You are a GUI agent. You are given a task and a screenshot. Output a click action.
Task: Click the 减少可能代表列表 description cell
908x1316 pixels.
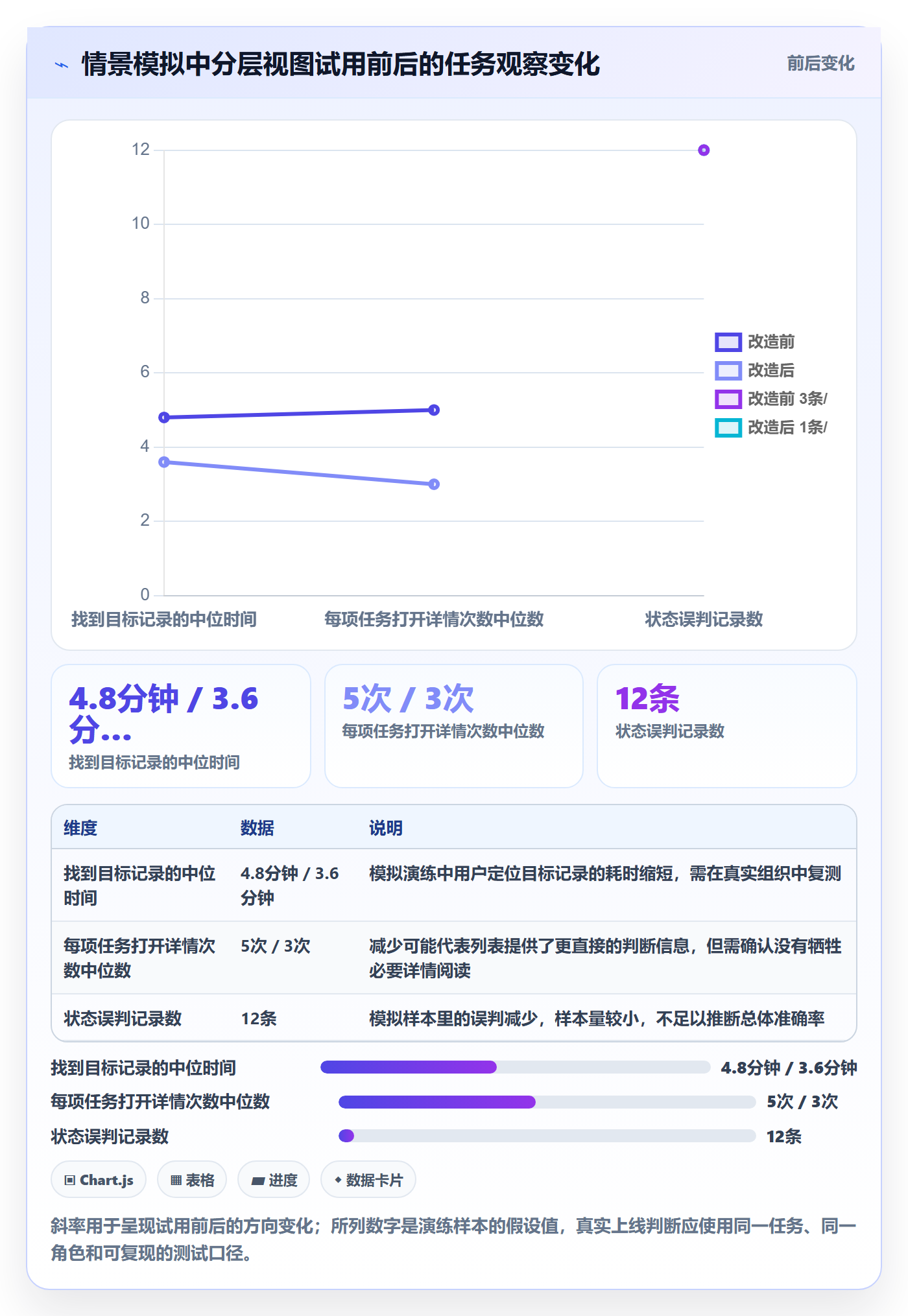coord(605,958)
